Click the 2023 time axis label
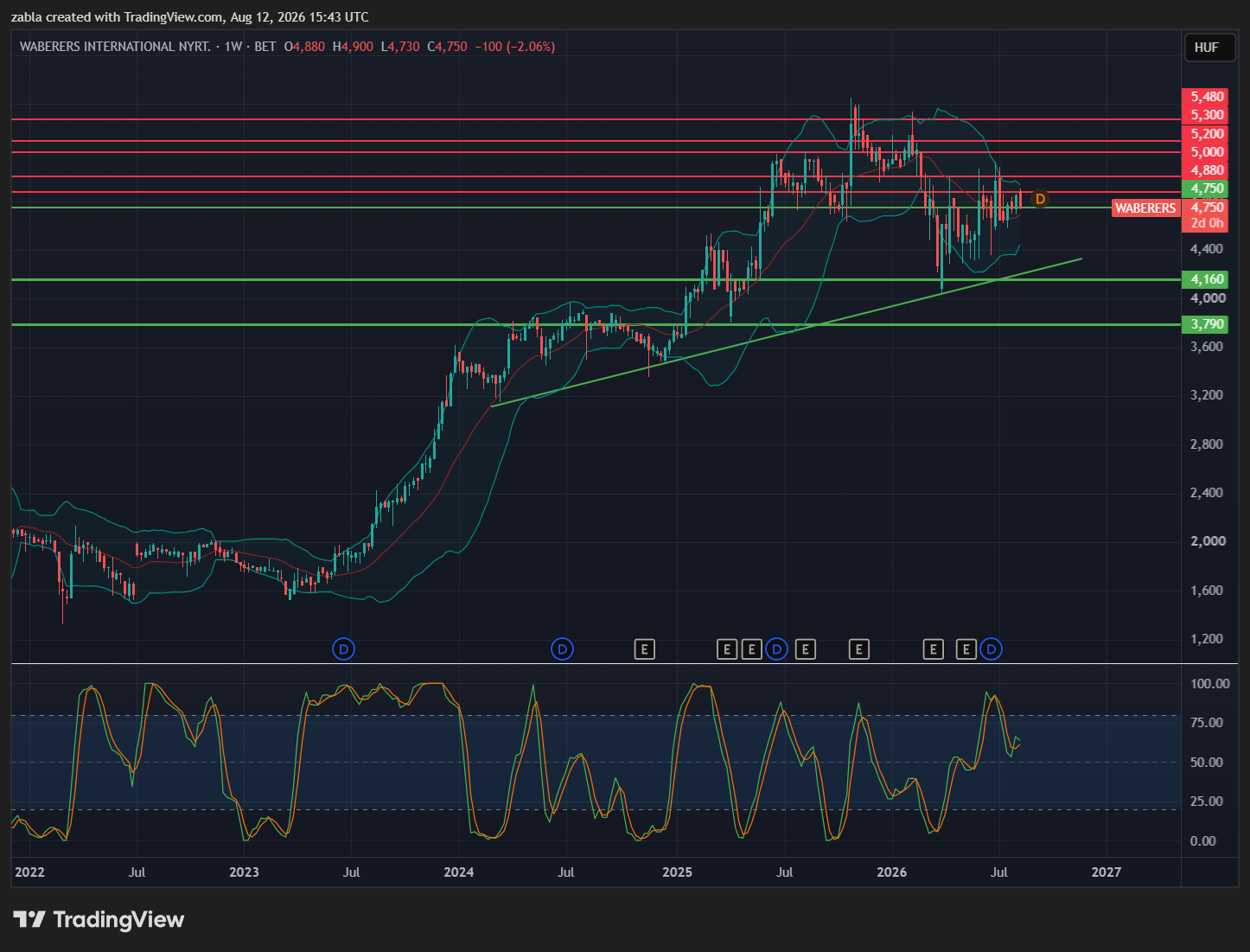Image resolution: width=1250 pixels, height=952 pixels. tap(244, 872)
